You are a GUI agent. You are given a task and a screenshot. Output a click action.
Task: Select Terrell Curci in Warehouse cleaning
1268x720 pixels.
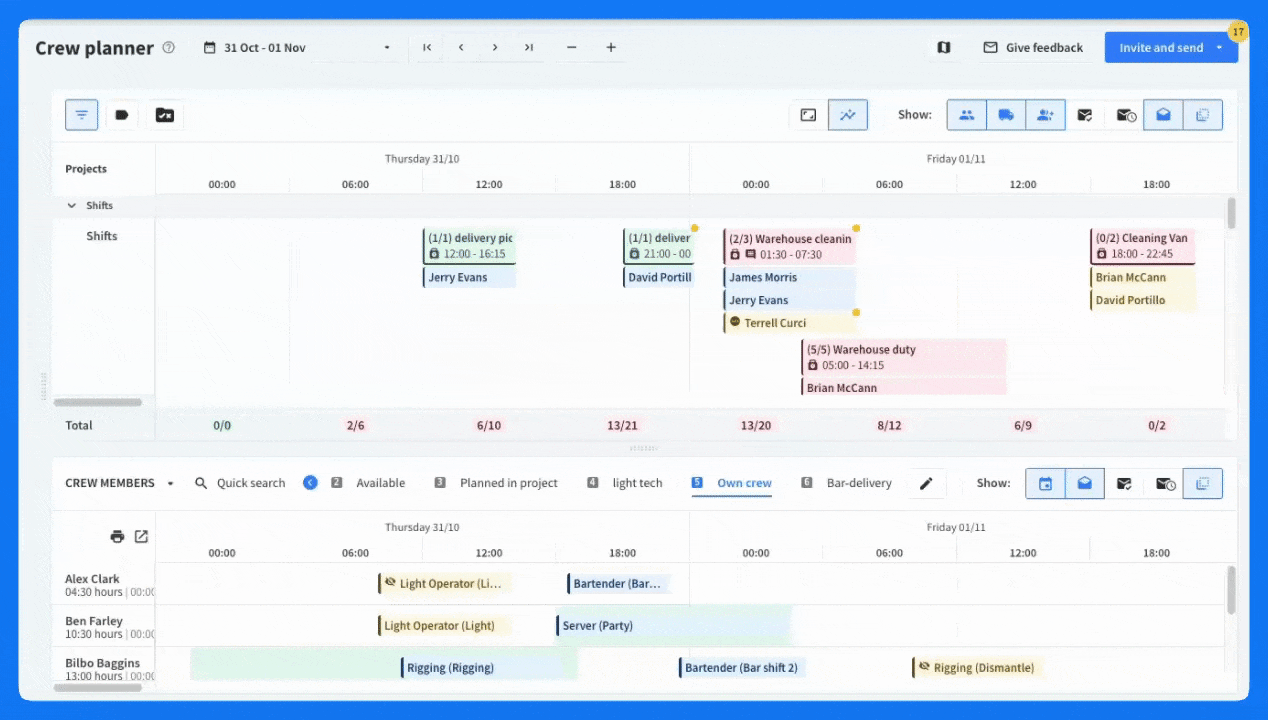pos(790,322)
